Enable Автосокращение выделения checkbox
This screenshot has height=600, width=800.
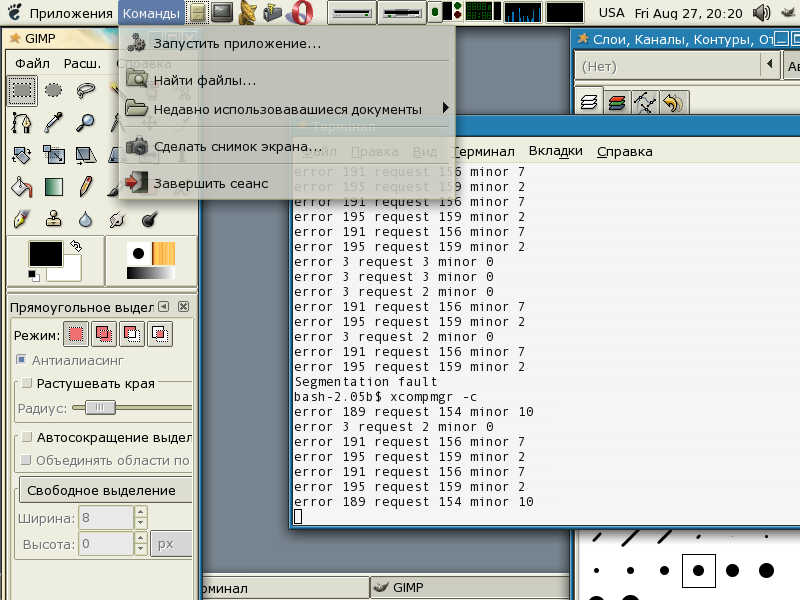tap(27, 437)
